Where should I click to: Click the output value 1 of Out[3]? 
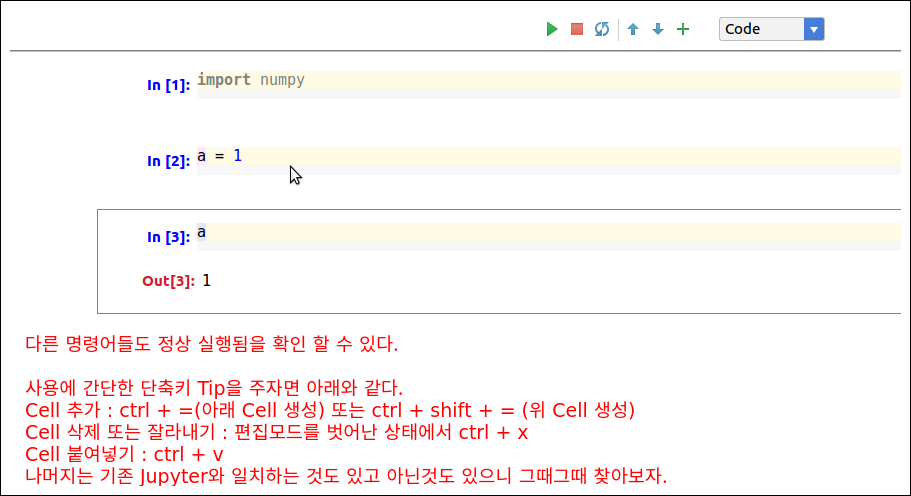[207, 281]
